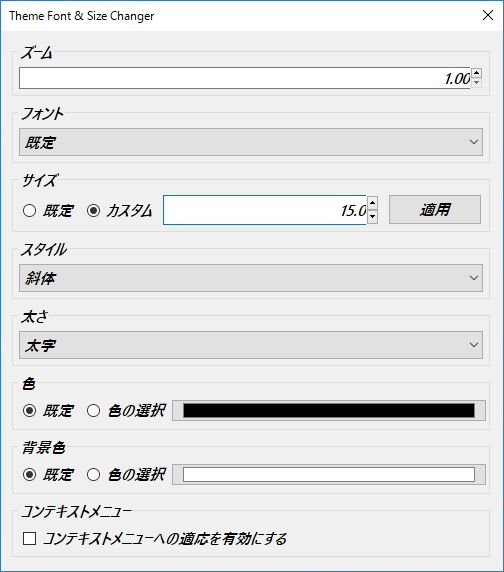Open the 太さ dropdown showing 太字
This screenshot has width=504, height=572.
[251, 345]
